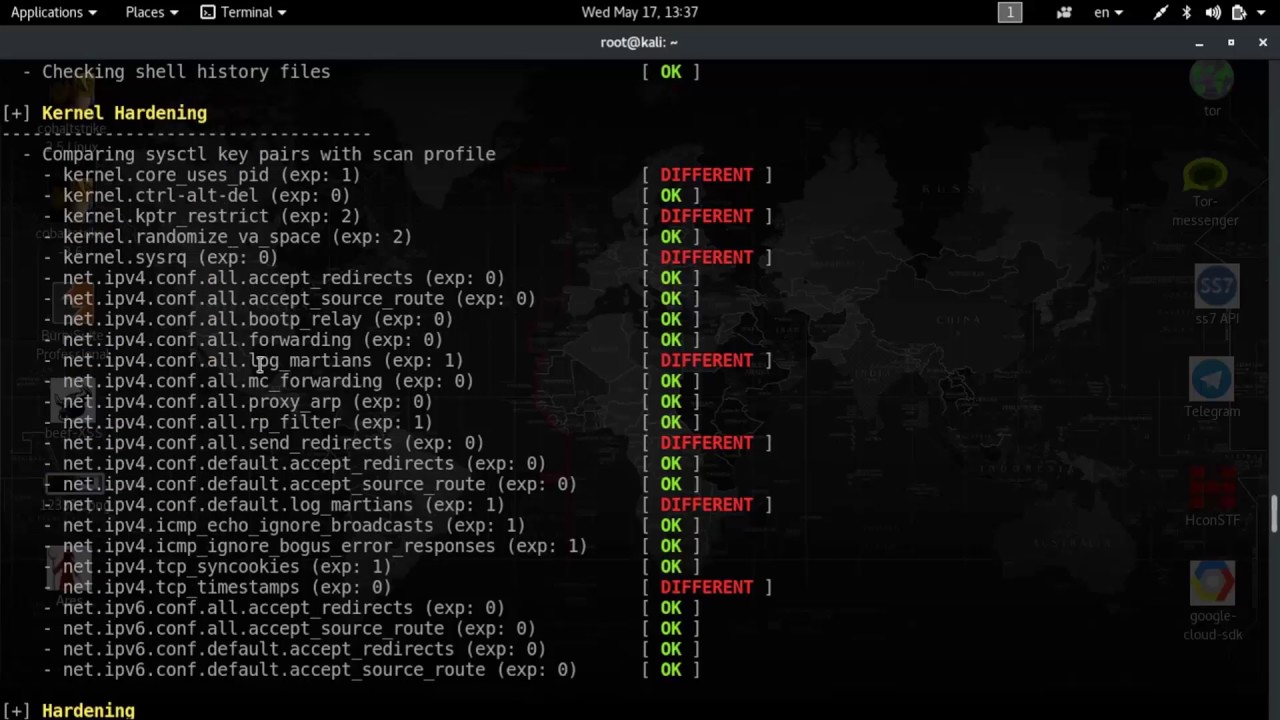Close the root@kali terminal window
This screenshot has width=1280, height=720.
(x=1263, y=42)
